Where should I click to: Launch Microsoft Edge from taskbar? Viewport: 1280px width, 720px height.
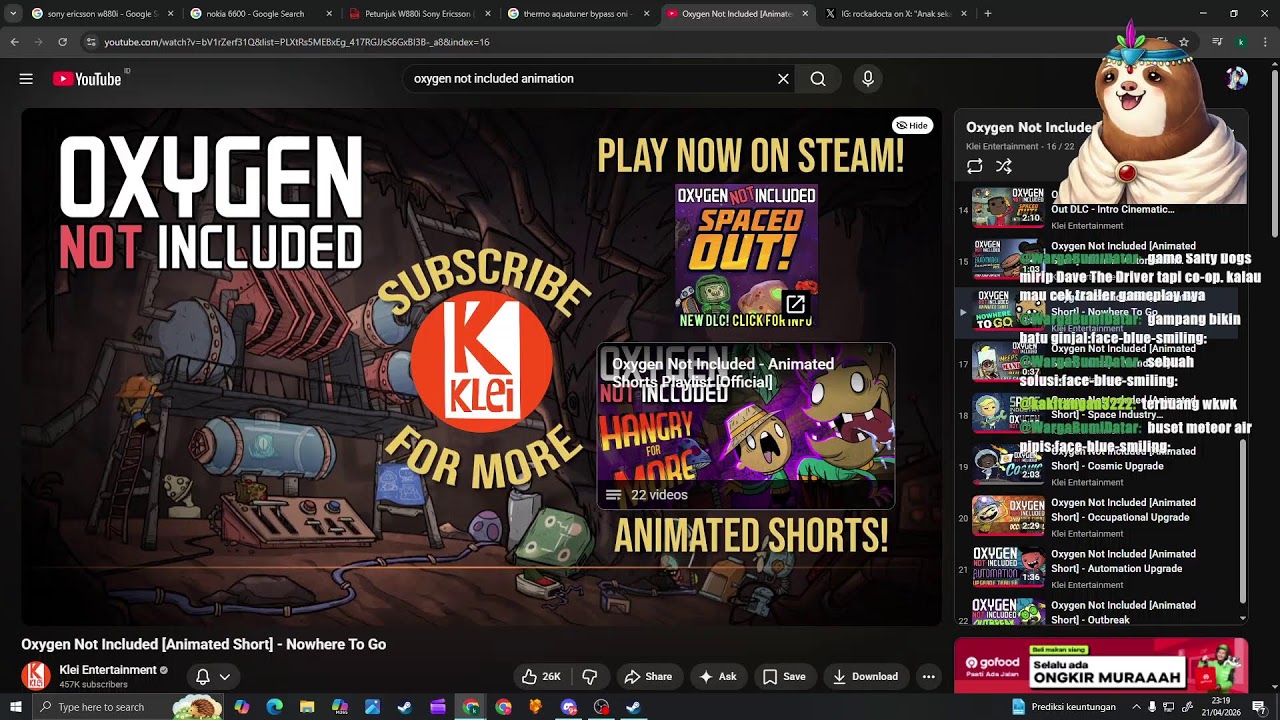click(x=274, y=707)
